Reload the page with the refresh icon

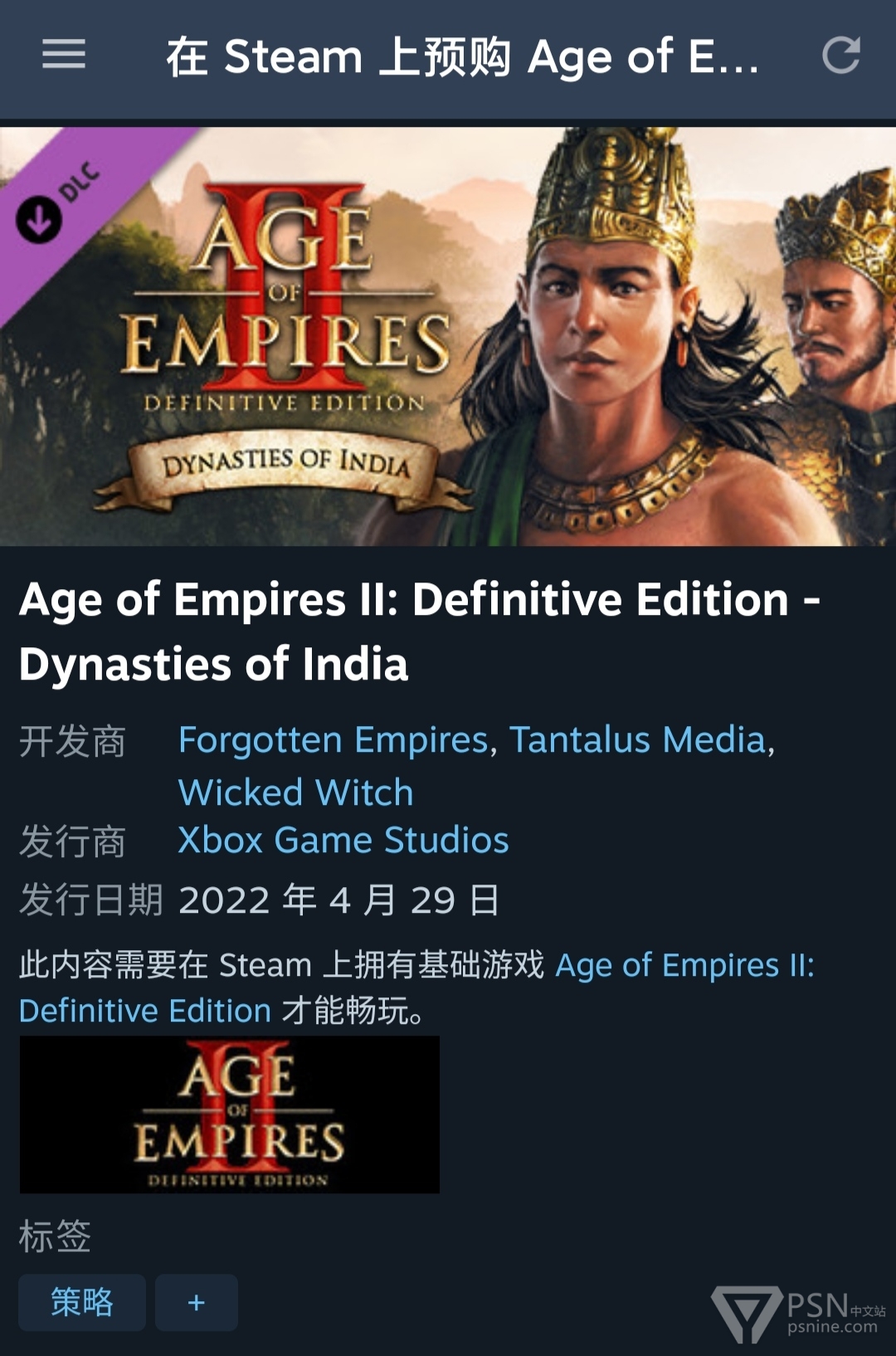(x=840, y=56)
